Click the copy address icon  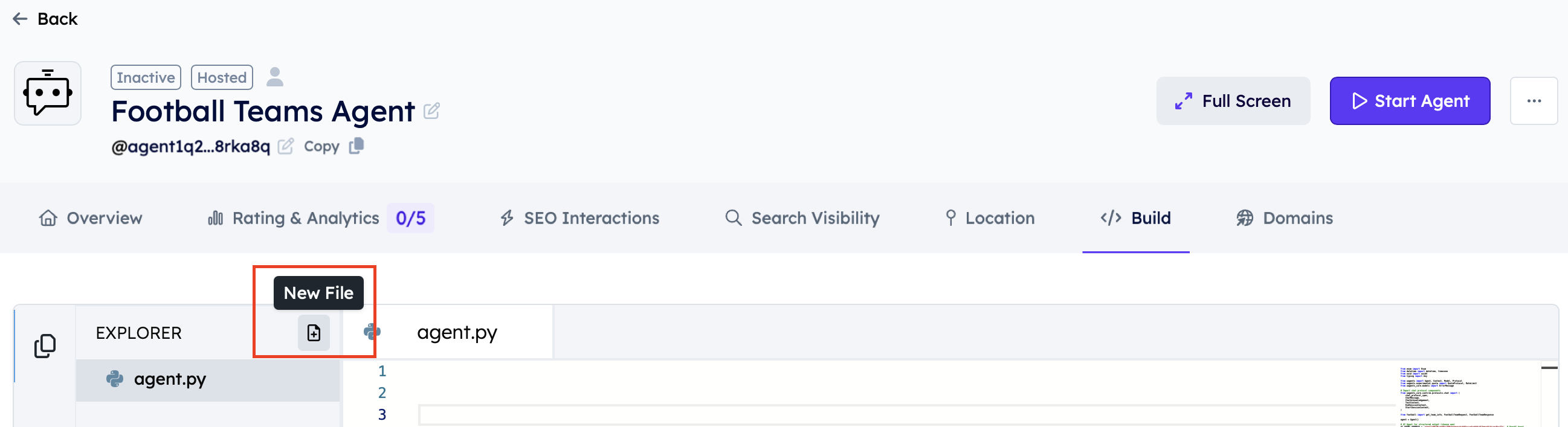point(357,146)
